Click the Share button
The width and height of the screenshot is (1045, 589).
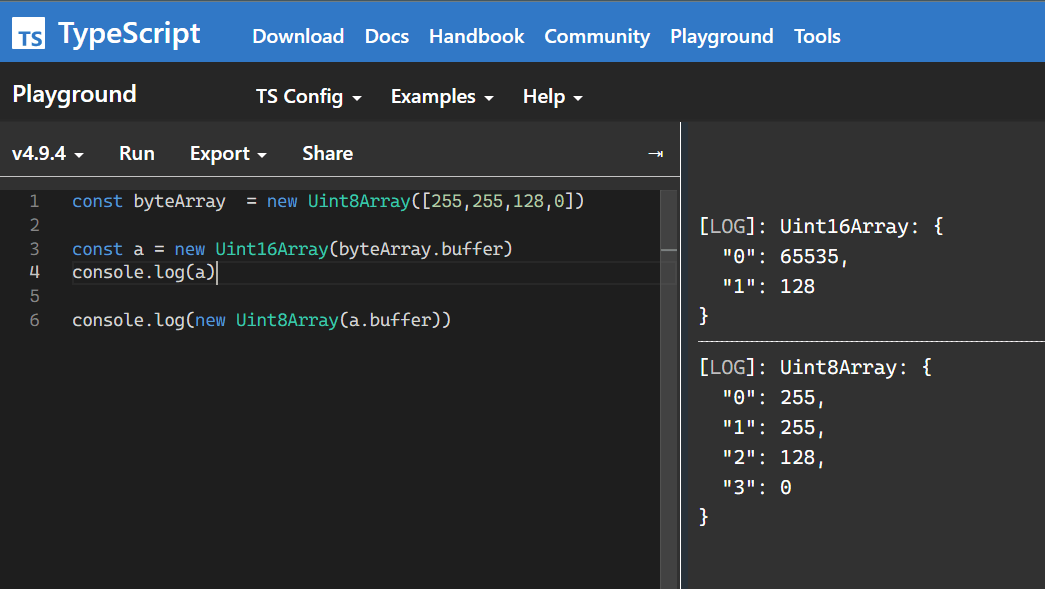328,153
